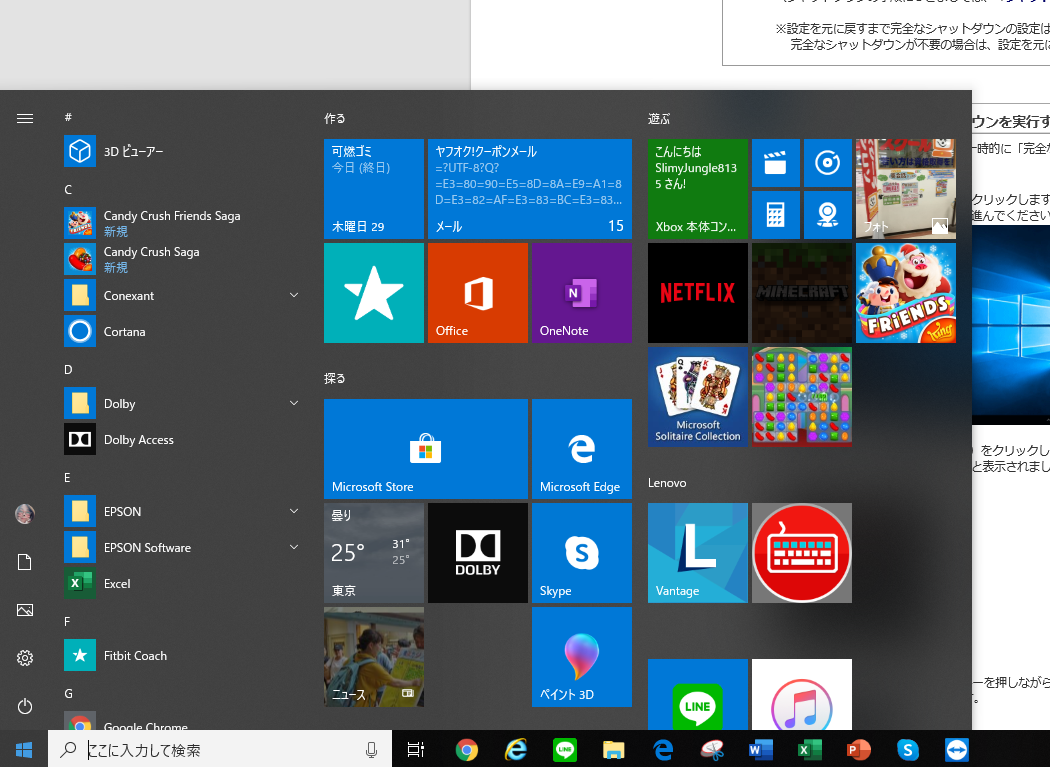Open the Office tile
The height and width of the screenshot is (767, 1050).
point(477,293)
